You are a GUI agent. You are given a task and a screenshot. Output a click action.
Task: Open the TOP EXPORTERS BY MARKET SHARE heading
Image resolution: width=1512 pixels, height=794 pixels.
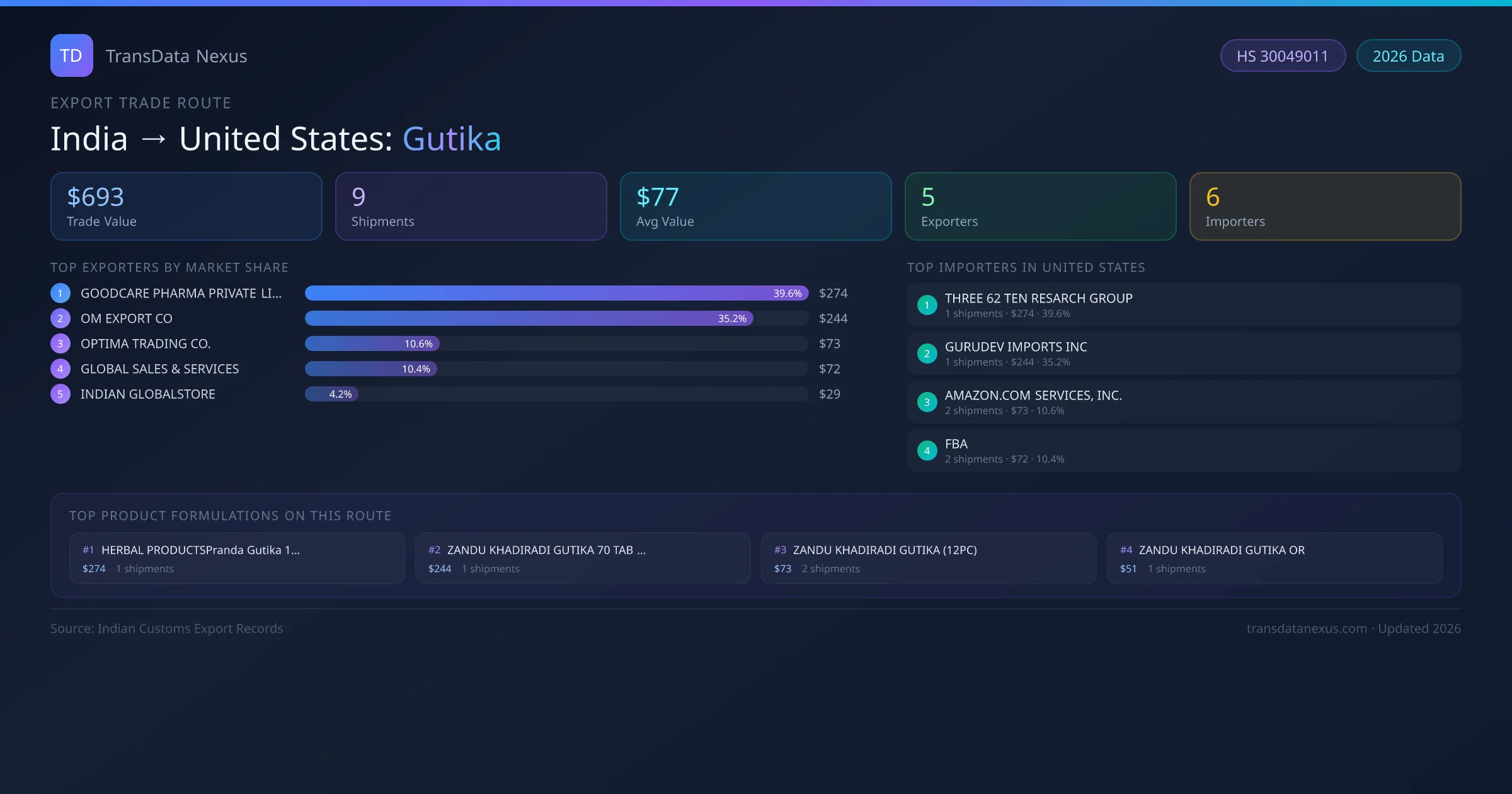pyautogui.click(x=169, y=267)
